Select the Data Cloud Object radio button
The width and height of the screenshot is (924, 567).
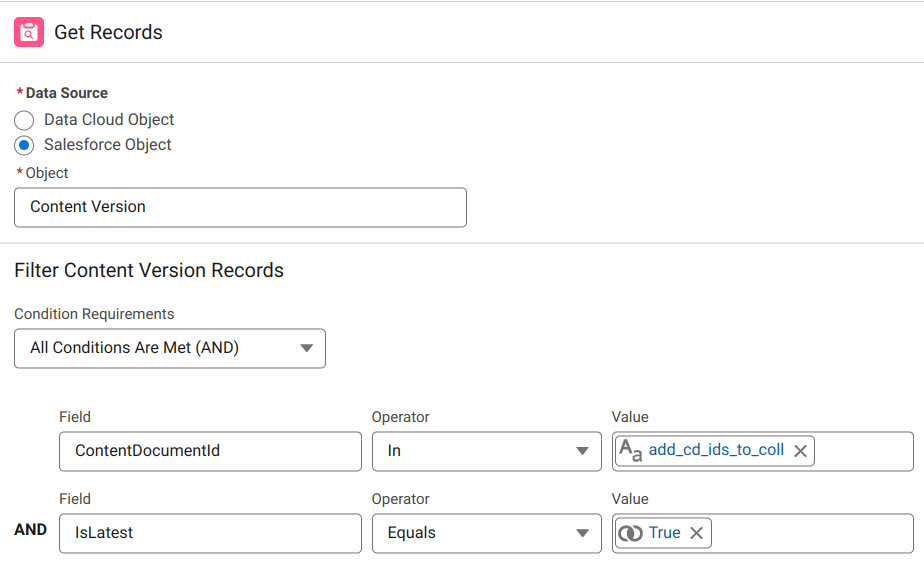[24, 120]
